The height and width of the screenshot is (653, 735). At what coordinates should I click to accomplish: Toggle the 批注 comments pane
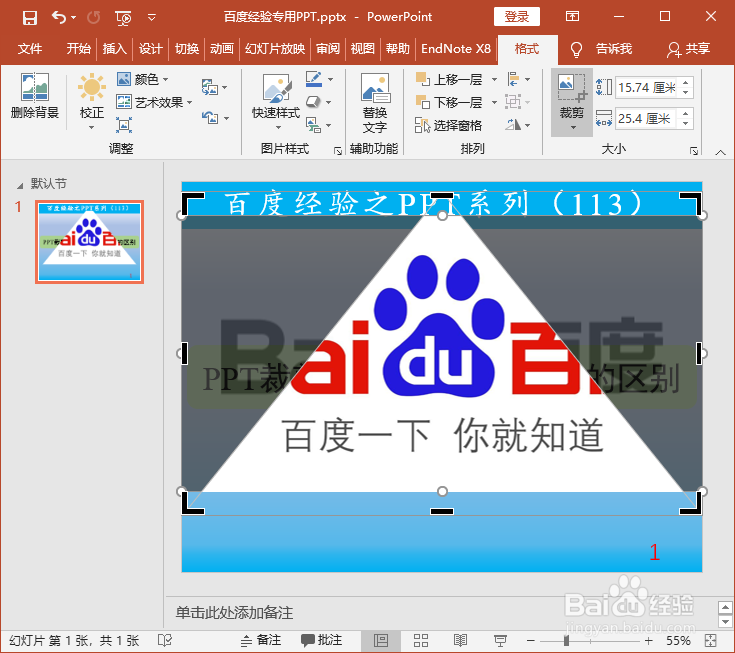[321, 640]
